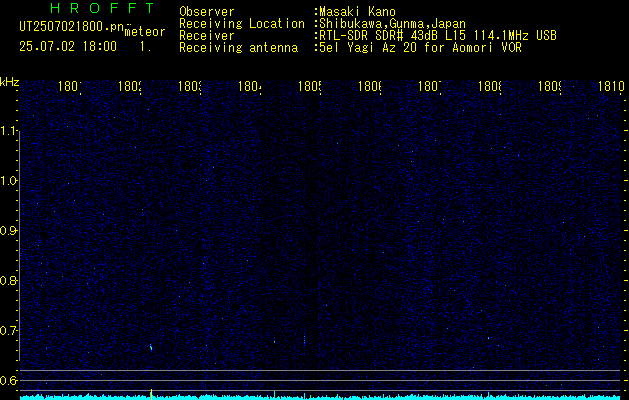Click the bright meteor echo after 1802
Image resolution: width=629 pixels, height=400 pixels.
click(x=151, y=347)
